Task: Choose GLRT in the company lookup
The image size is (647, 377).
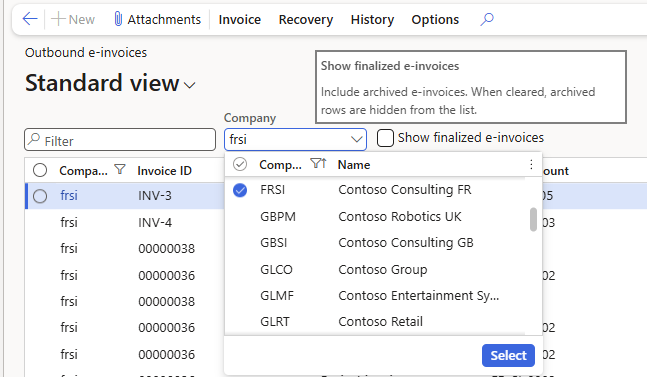Action: pos(275,322)
